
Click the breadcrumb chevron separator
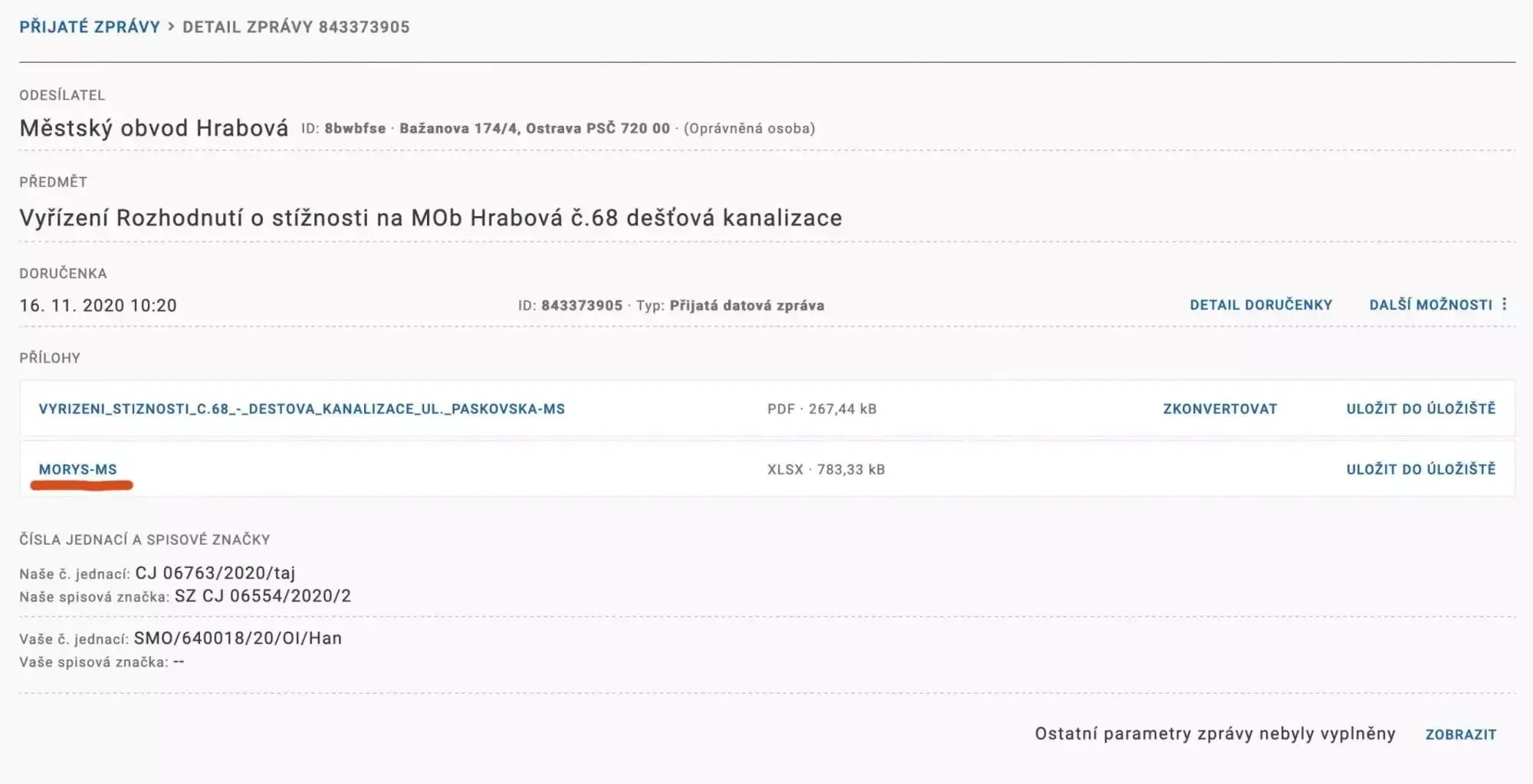[171, 27]
